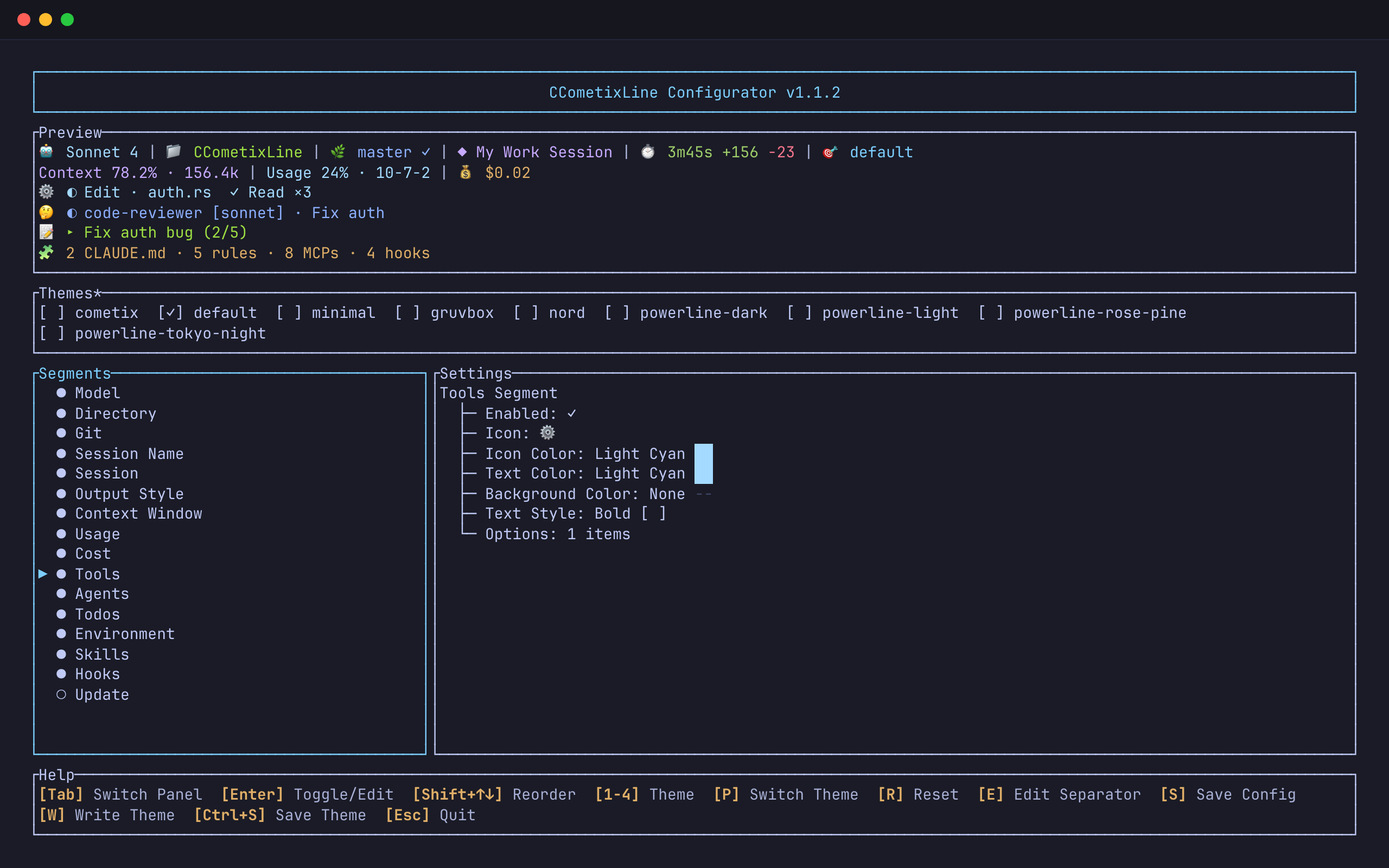
Task: Click the [1-4] Theme shortcut
Action: click(644, 795)
